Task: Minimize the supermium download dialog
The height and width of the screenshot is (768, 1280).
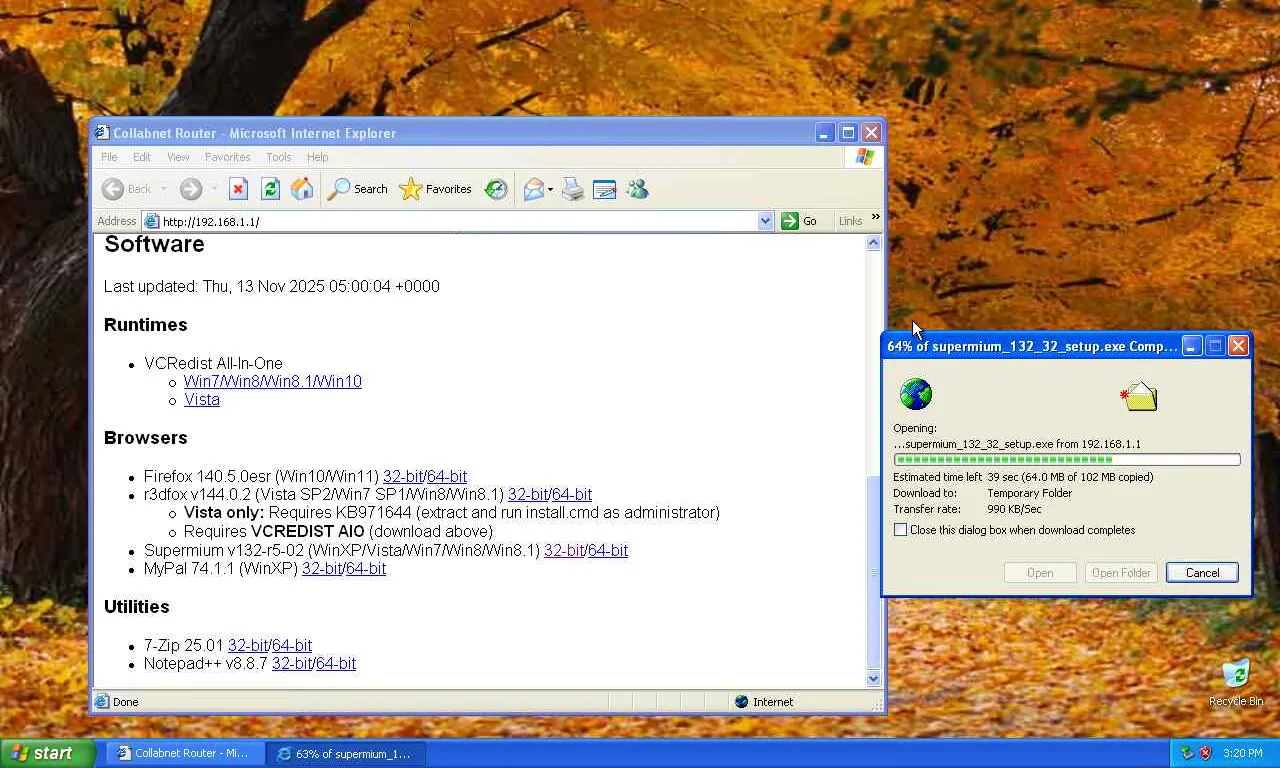Action: pyautogui.click(x=1192, y=346)
